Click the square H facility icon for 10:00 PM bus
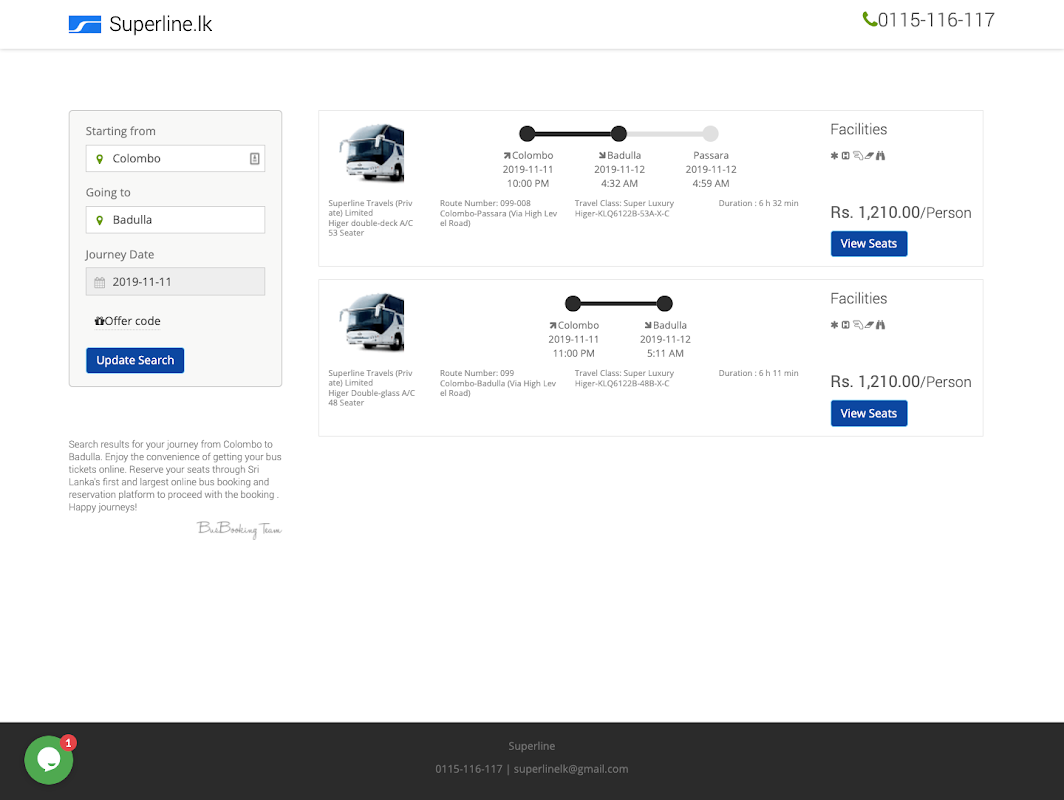This screenshot has height=800, width=1064. (x=846, y=156)
